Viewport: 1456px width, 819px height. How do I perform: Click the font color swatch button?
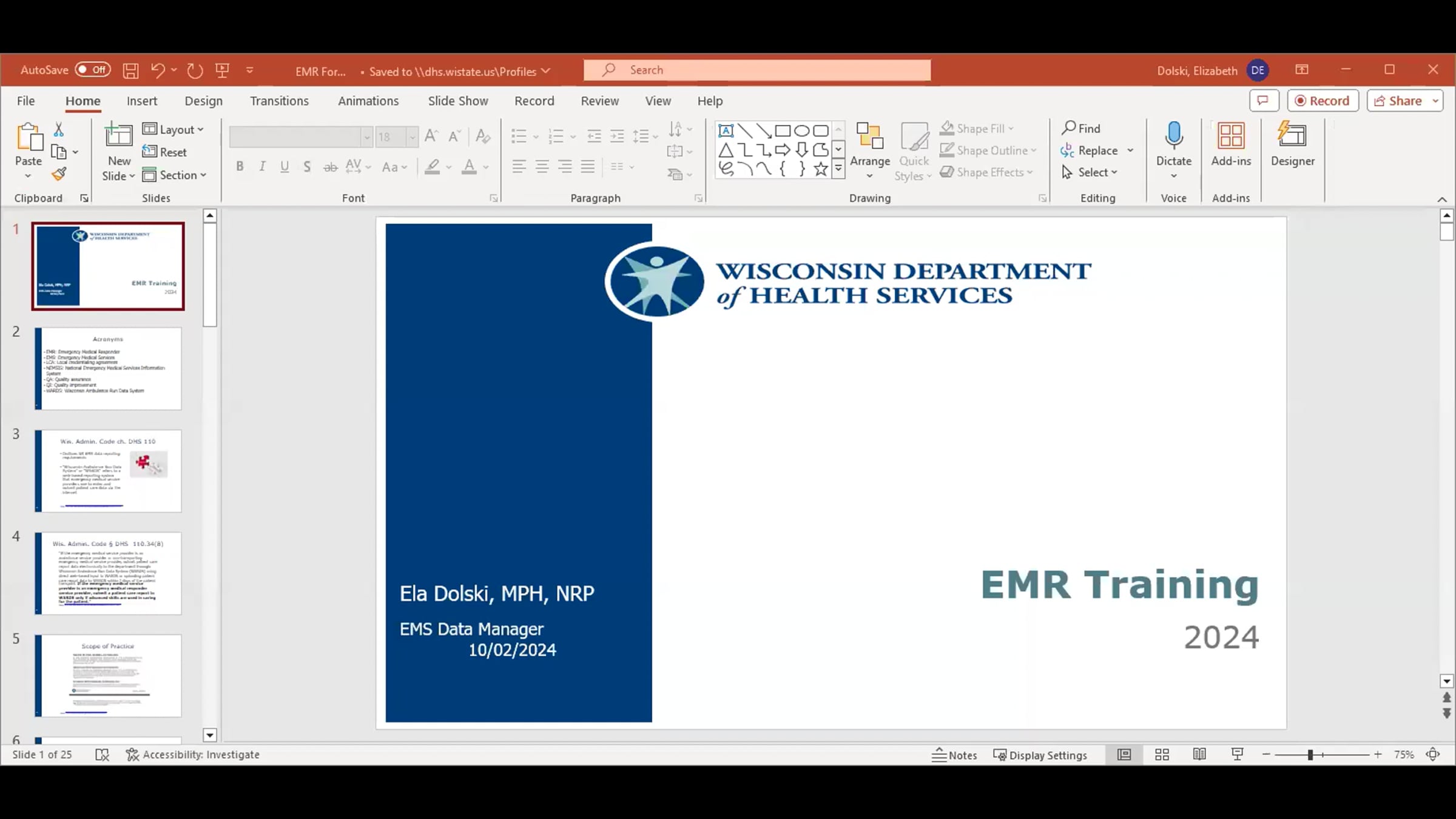coord(469,166)
